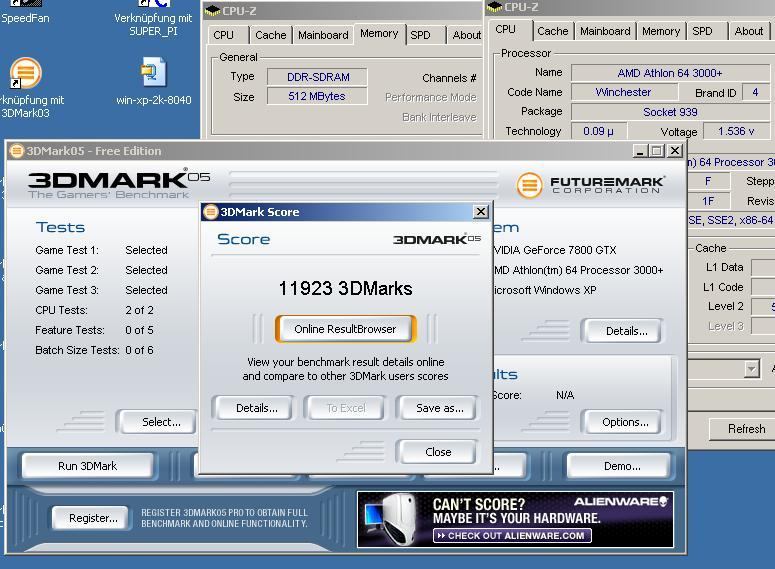Minimize the 3DMark05 window
The width and height of the screenshot is (775, 569).
[640, 151]
